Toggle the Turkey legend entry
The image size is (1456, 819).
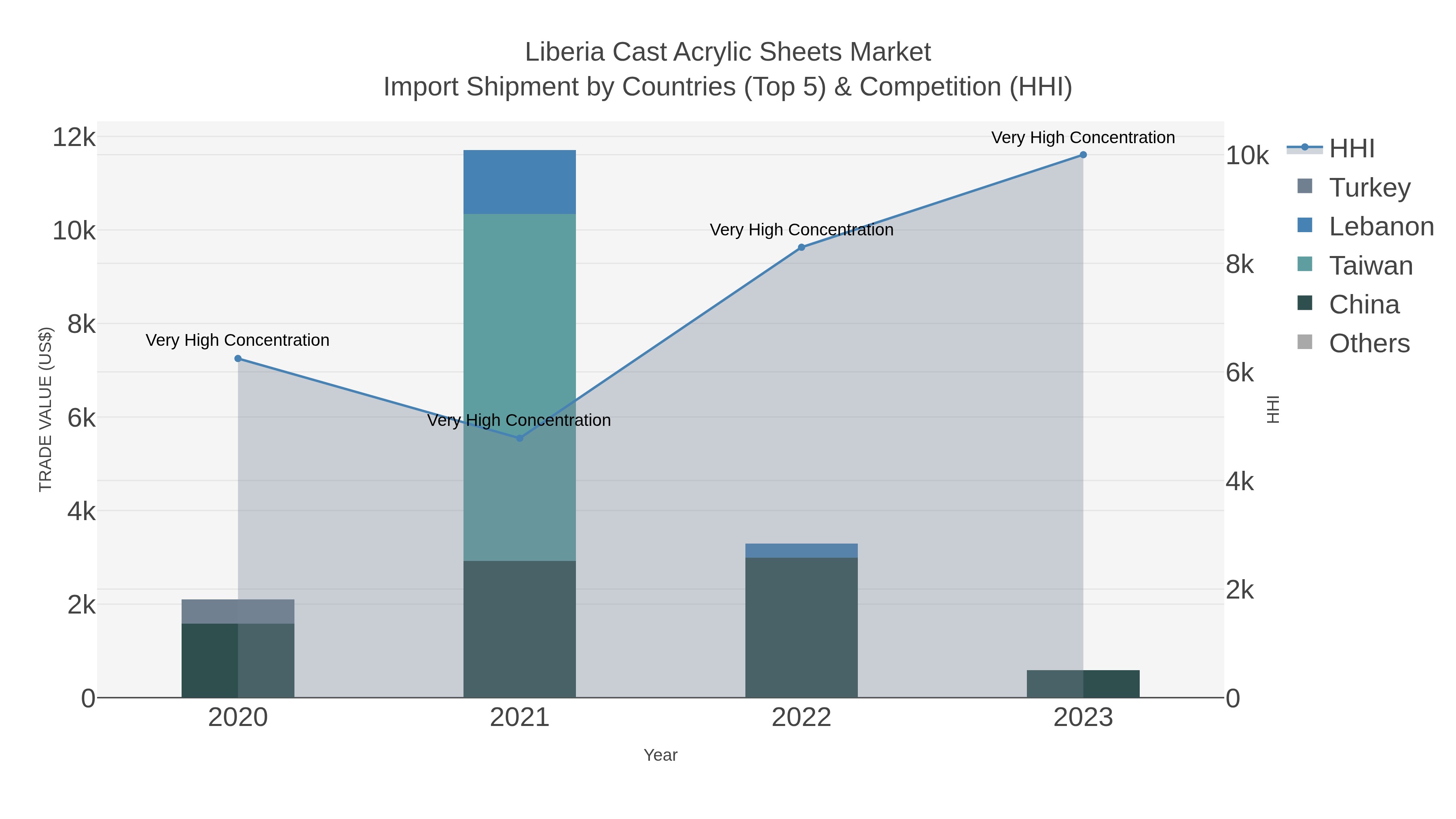(1354, 187)
